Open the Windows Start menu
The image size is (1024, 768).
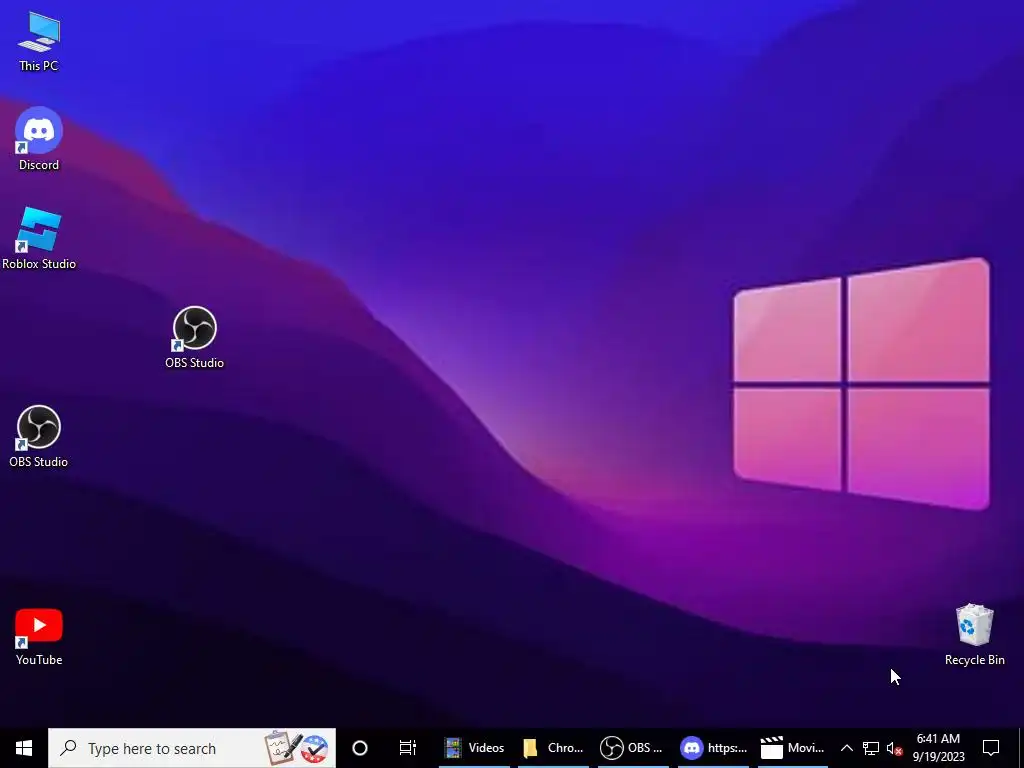(24, 748)
